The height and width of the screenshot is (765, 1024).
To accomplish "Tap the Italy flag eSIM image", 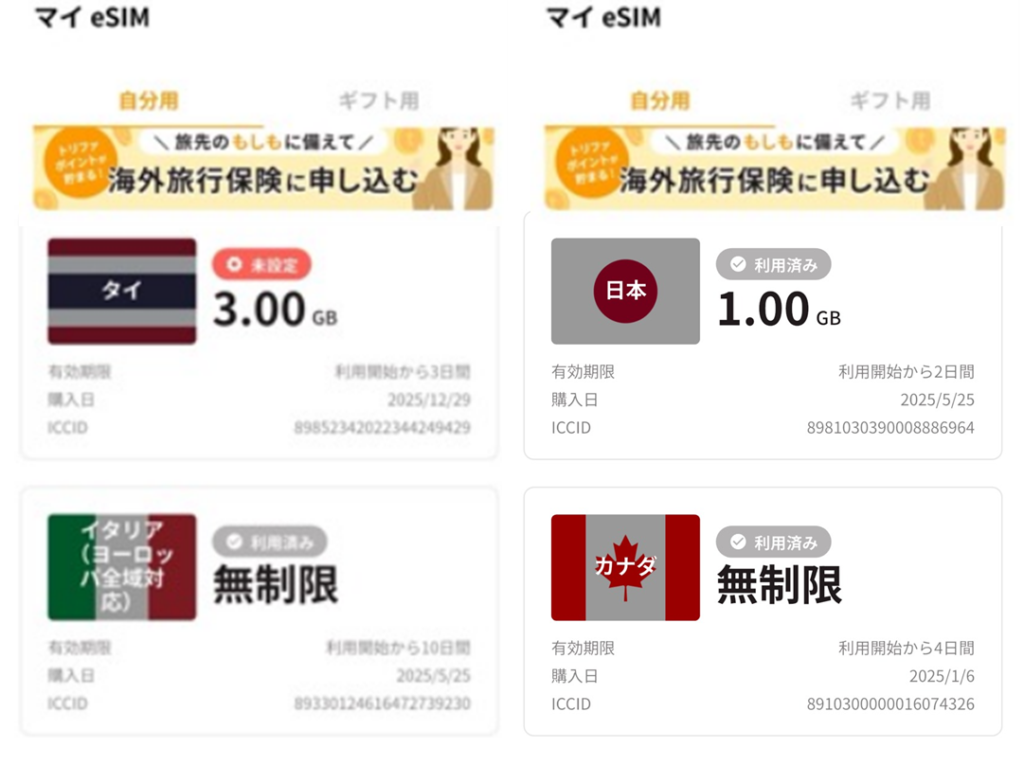I will tap(121, 567).
